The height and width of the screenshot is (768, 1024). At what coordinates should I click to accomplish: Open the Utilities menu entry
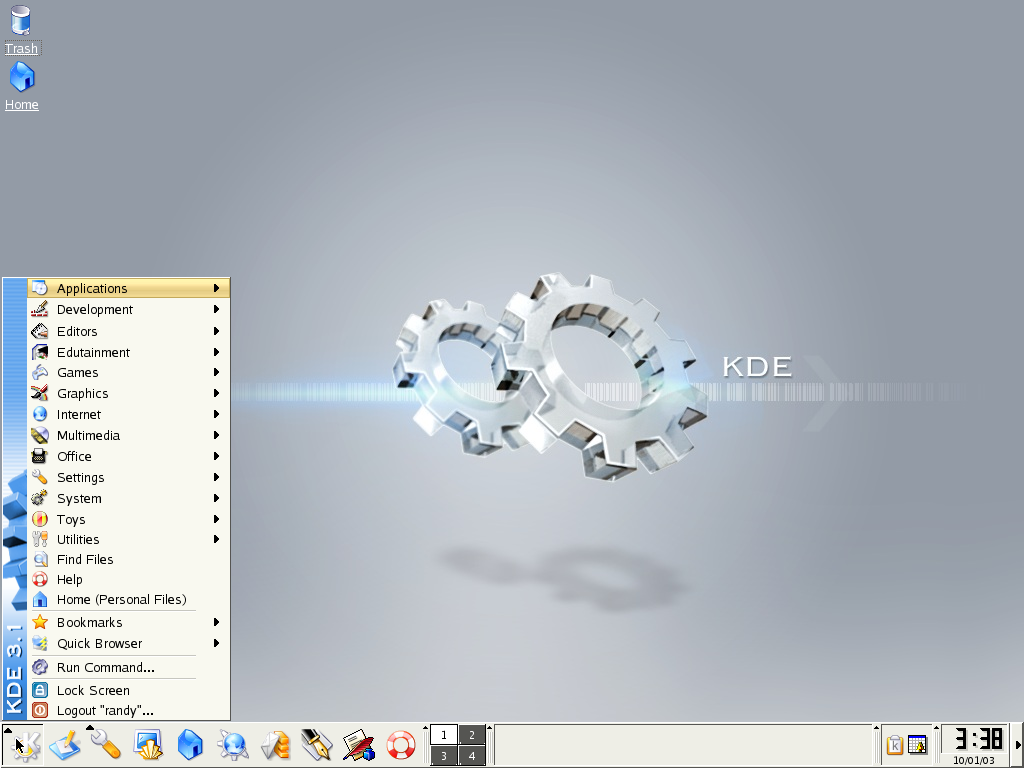pyautogui.click(x=129, y=539)
